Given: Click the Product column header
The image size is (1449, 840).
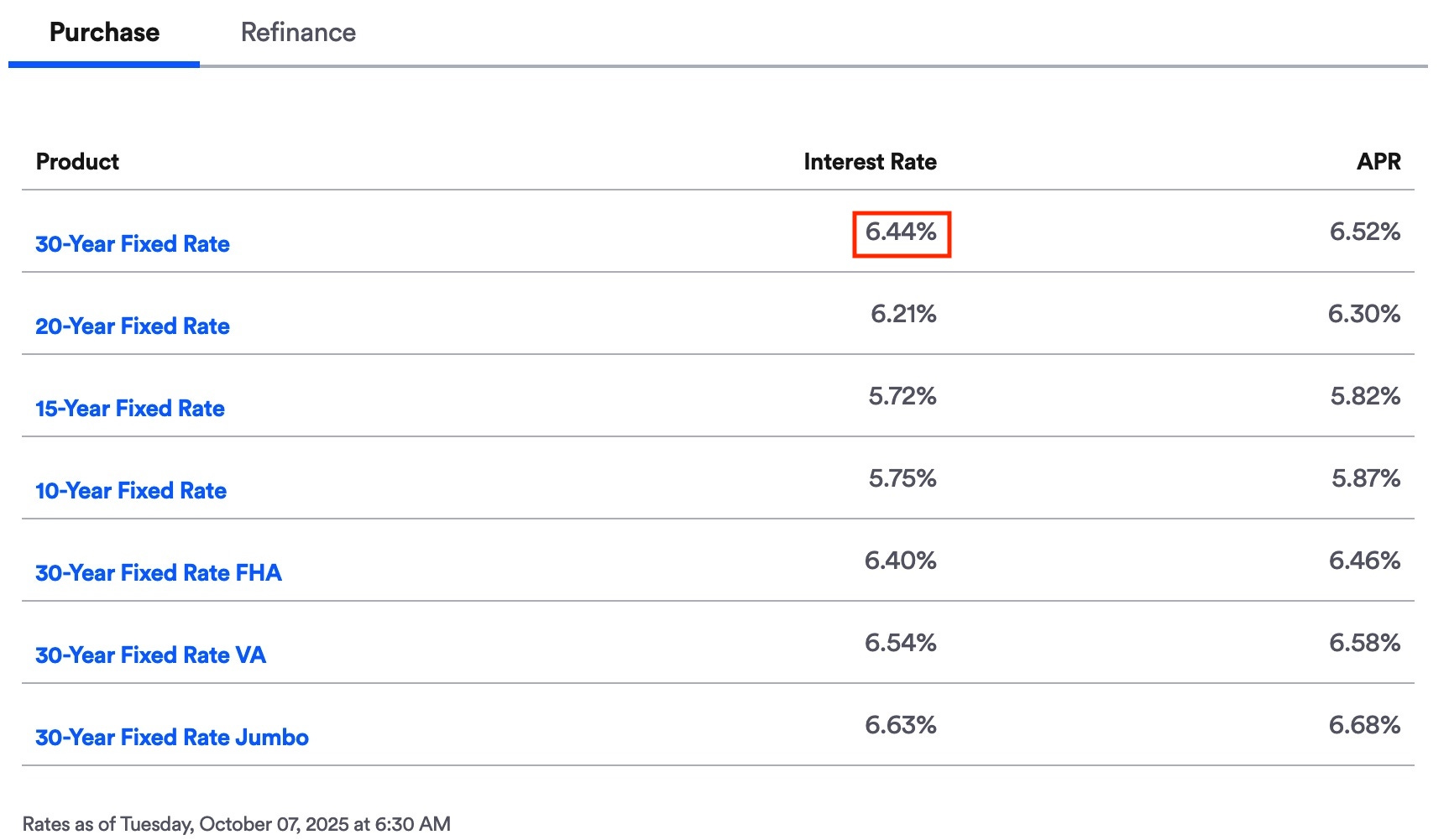Looking at the screenshot, I should (77, 162).
